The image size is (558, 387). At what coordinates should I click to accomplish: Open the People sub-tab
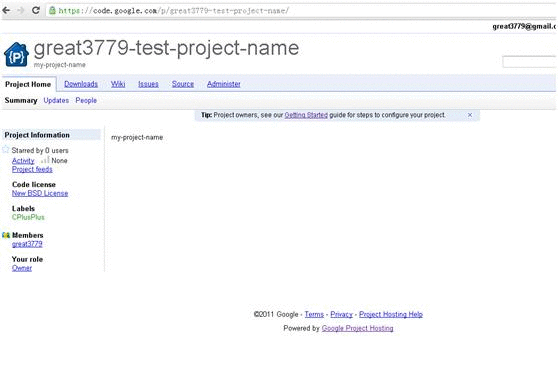[x=86, y=100]
